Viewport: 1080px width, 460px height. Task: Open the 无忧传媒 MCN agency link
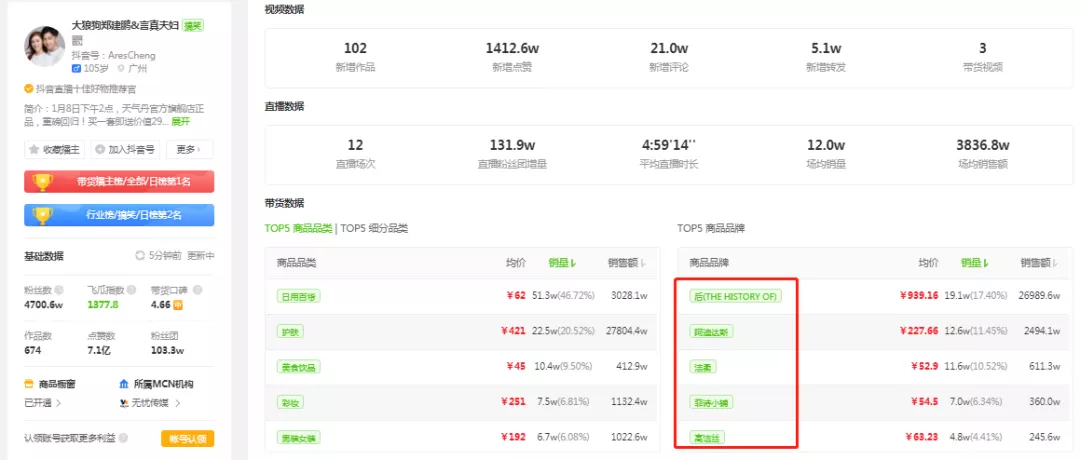150,403
